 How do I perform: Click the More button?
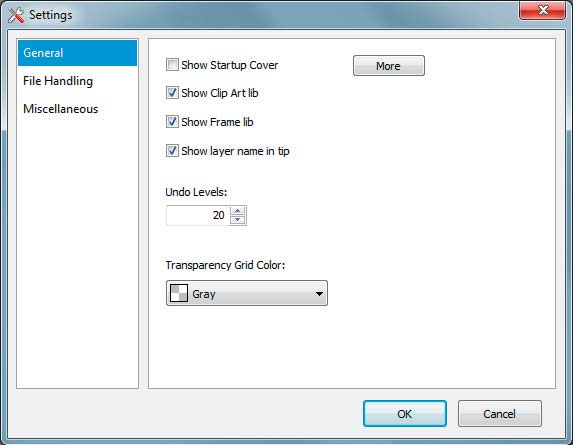click(389, 66)
